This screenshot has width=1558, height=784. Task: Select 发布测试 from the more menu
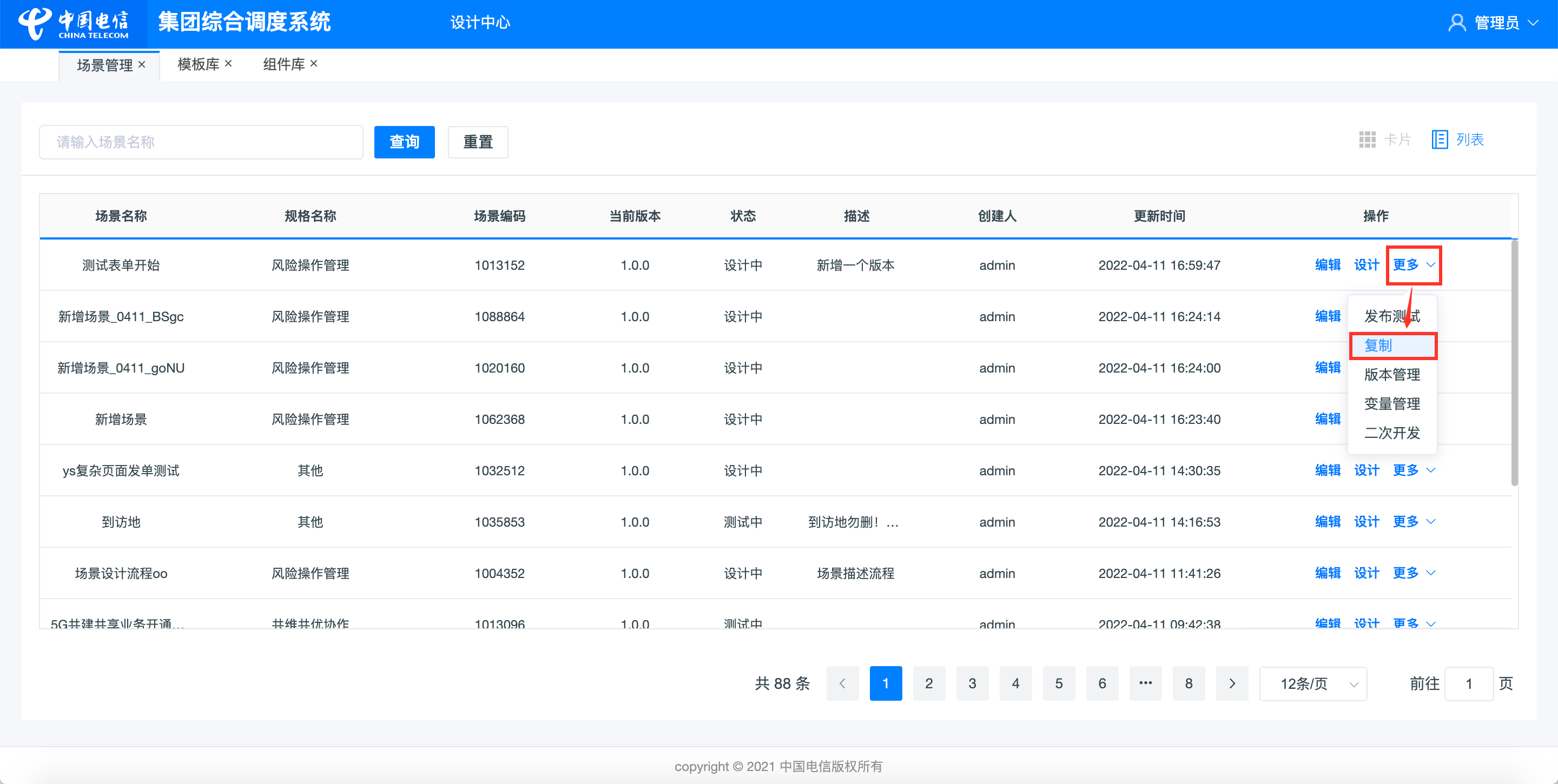click(x=1392, y=316)
